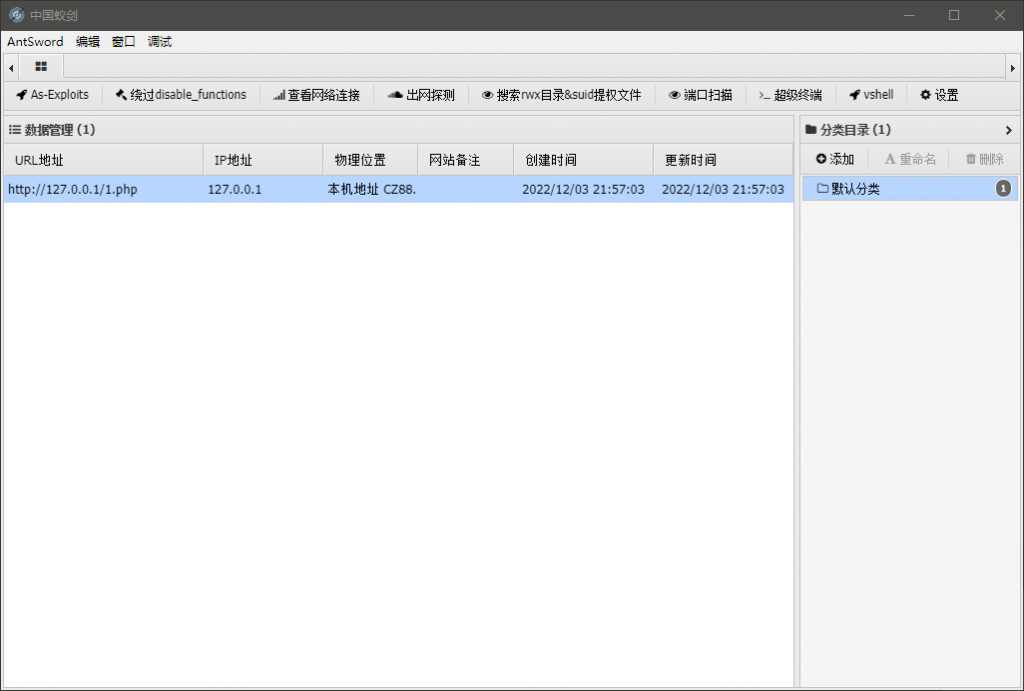Click the AntSword app icon in title bar
Viewport: 1024px width, 691px height.
[x=16, y=14]
